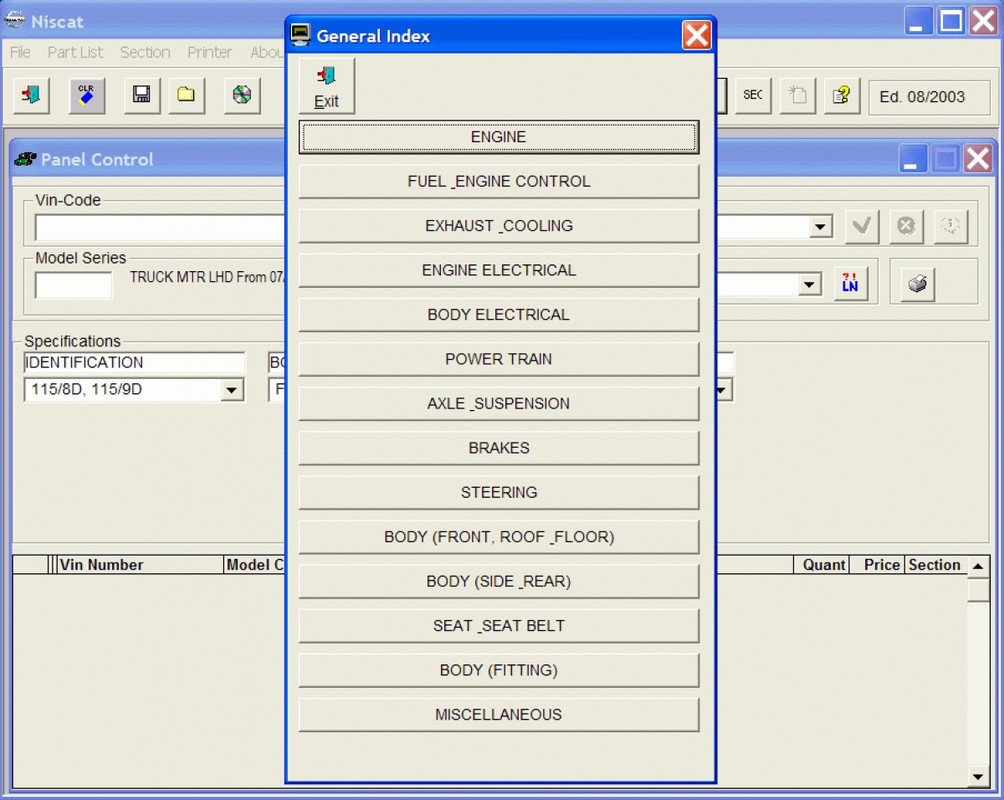Click the Model Series code input box
The width and height of the screenshot is (1004, 800).
[74, 285]
